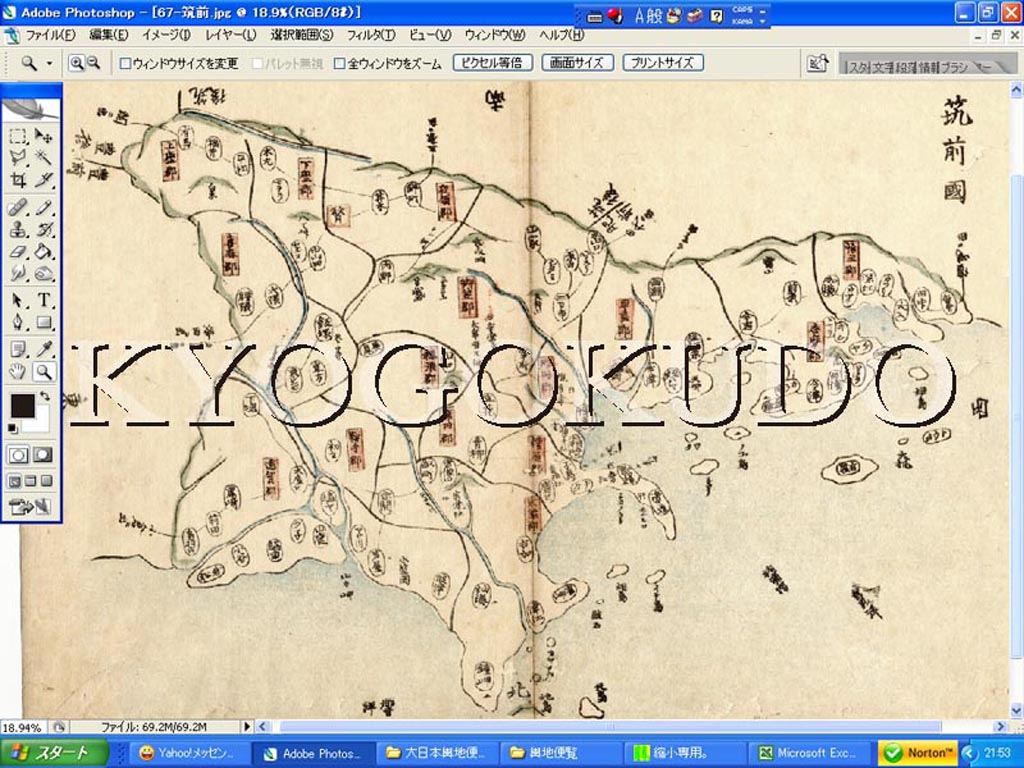1024x768 pixels.
Task: Select the Clone Stamp tool
Action: coord(18,229)
